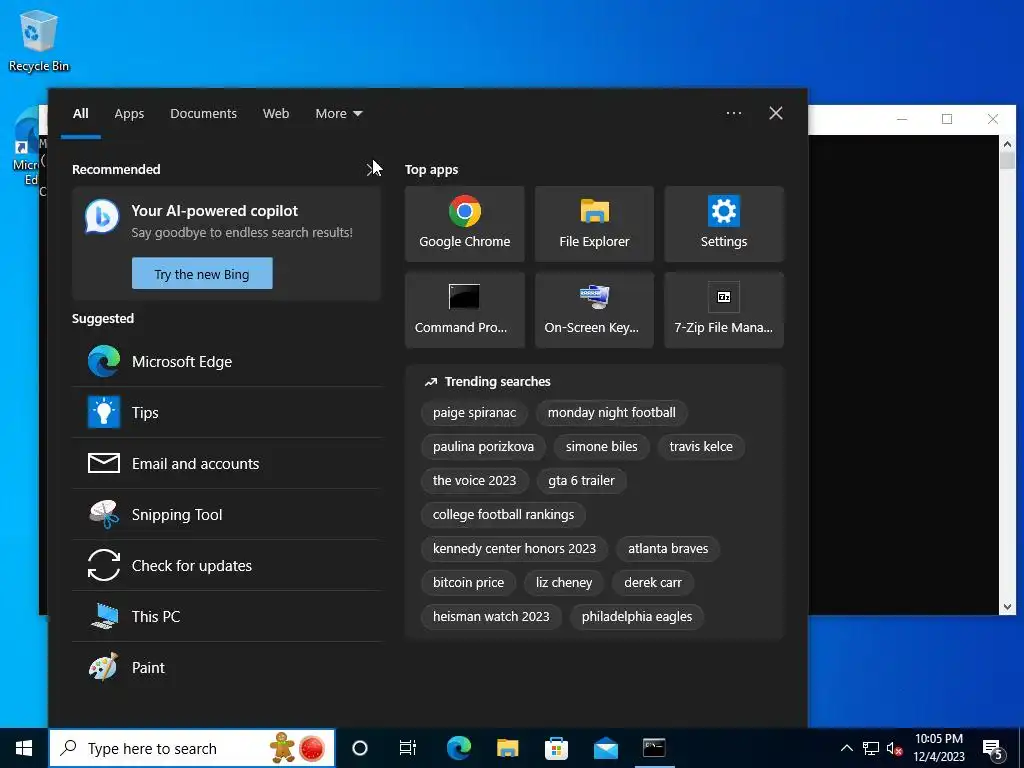
Task: Close the search panel
Action: [776, 113]
